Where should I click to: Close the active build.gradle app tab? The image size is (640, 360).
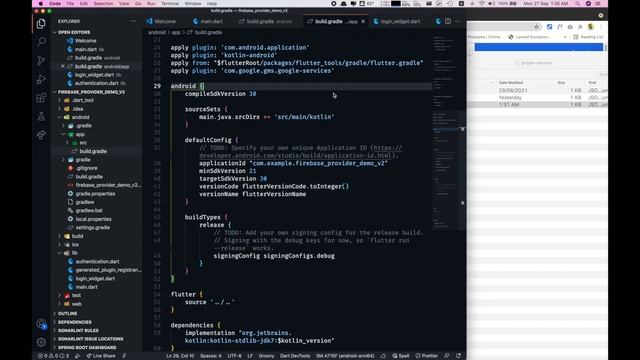point(363,21)
